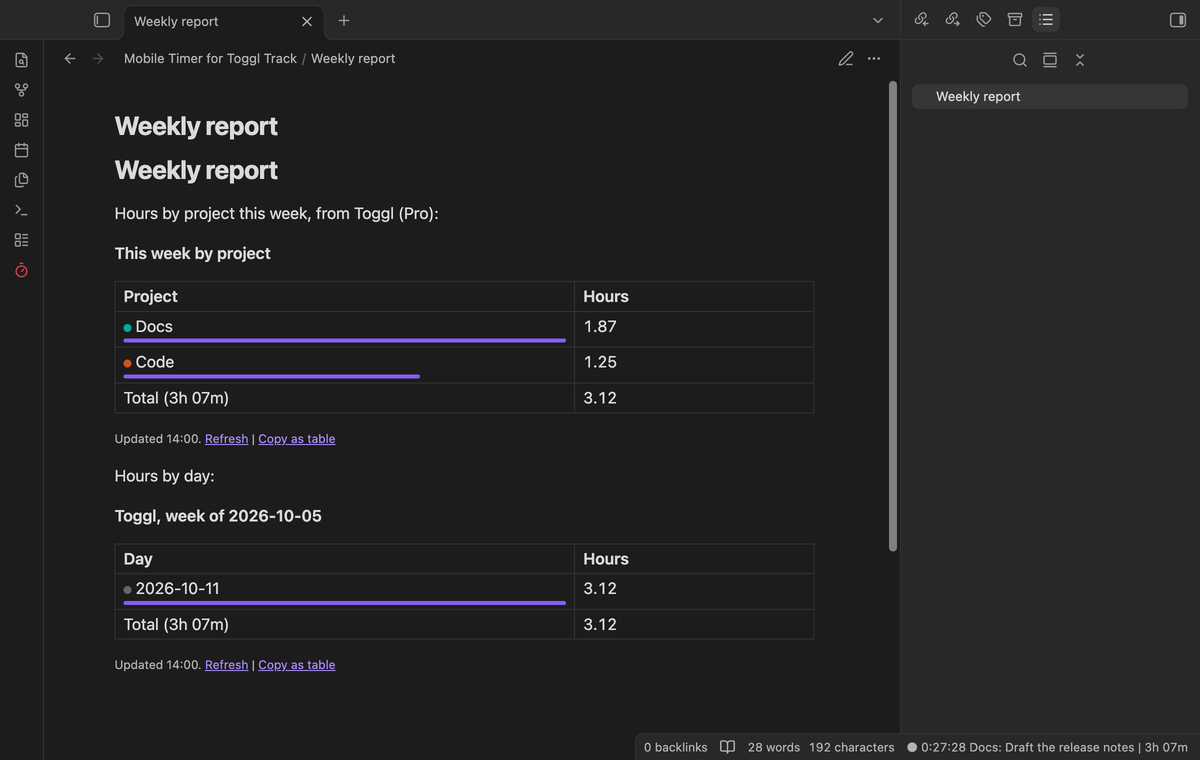This screenshot has width=1200, height=760.
Task: Show the outline pane
Action: coord(1046,19)
